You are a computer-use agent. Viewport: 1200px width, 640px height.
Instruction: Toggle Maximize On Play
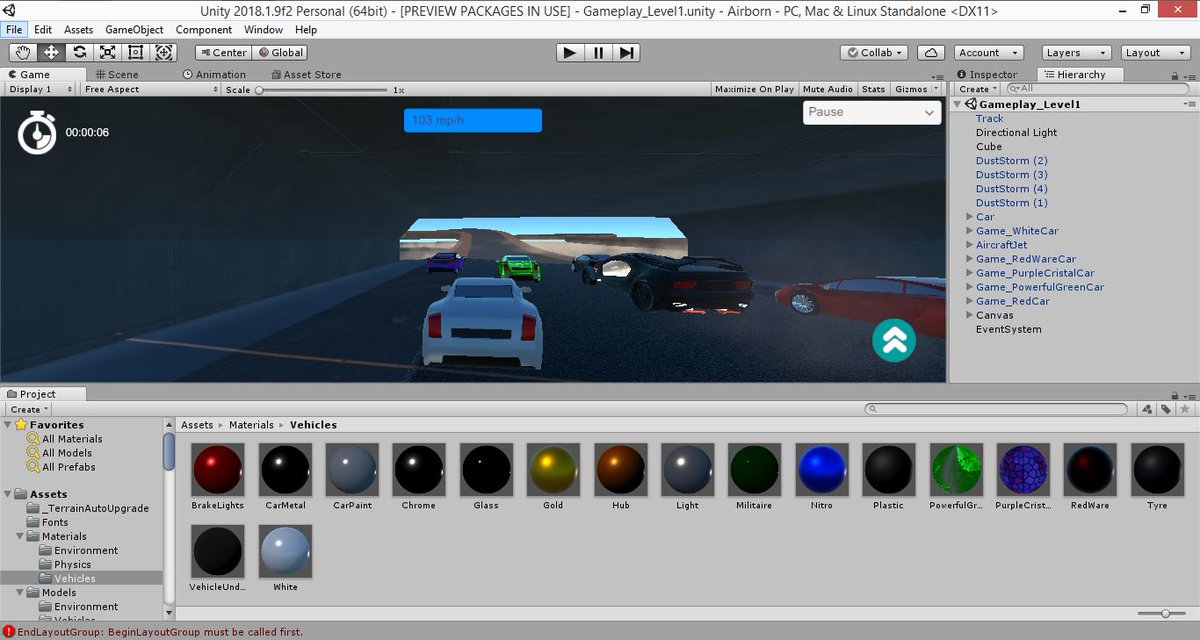point(754,89)
